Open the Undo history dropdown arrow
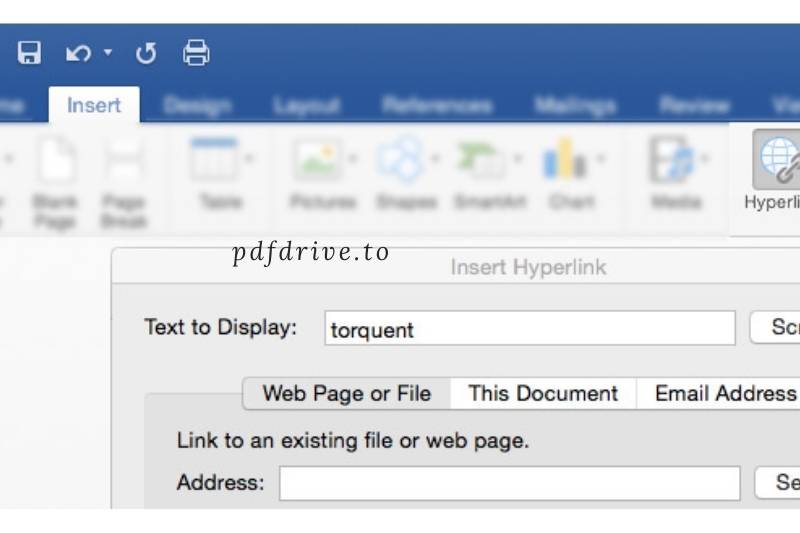The width and height of the screenshot is (800, 533). pos(108,52)
